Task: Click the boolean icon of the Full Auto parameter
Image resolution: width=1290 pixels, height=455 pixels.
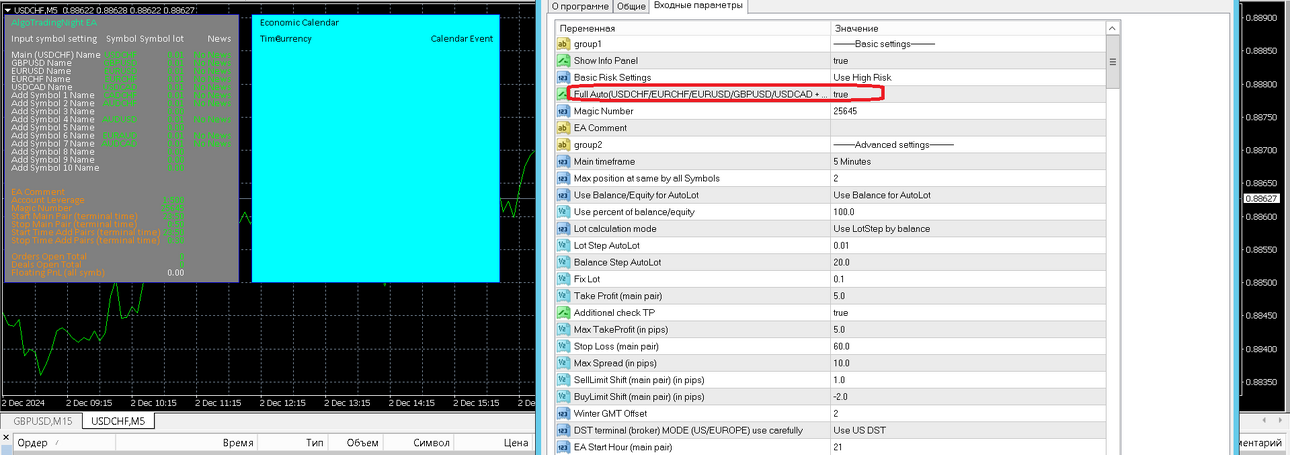Action: 563,94
